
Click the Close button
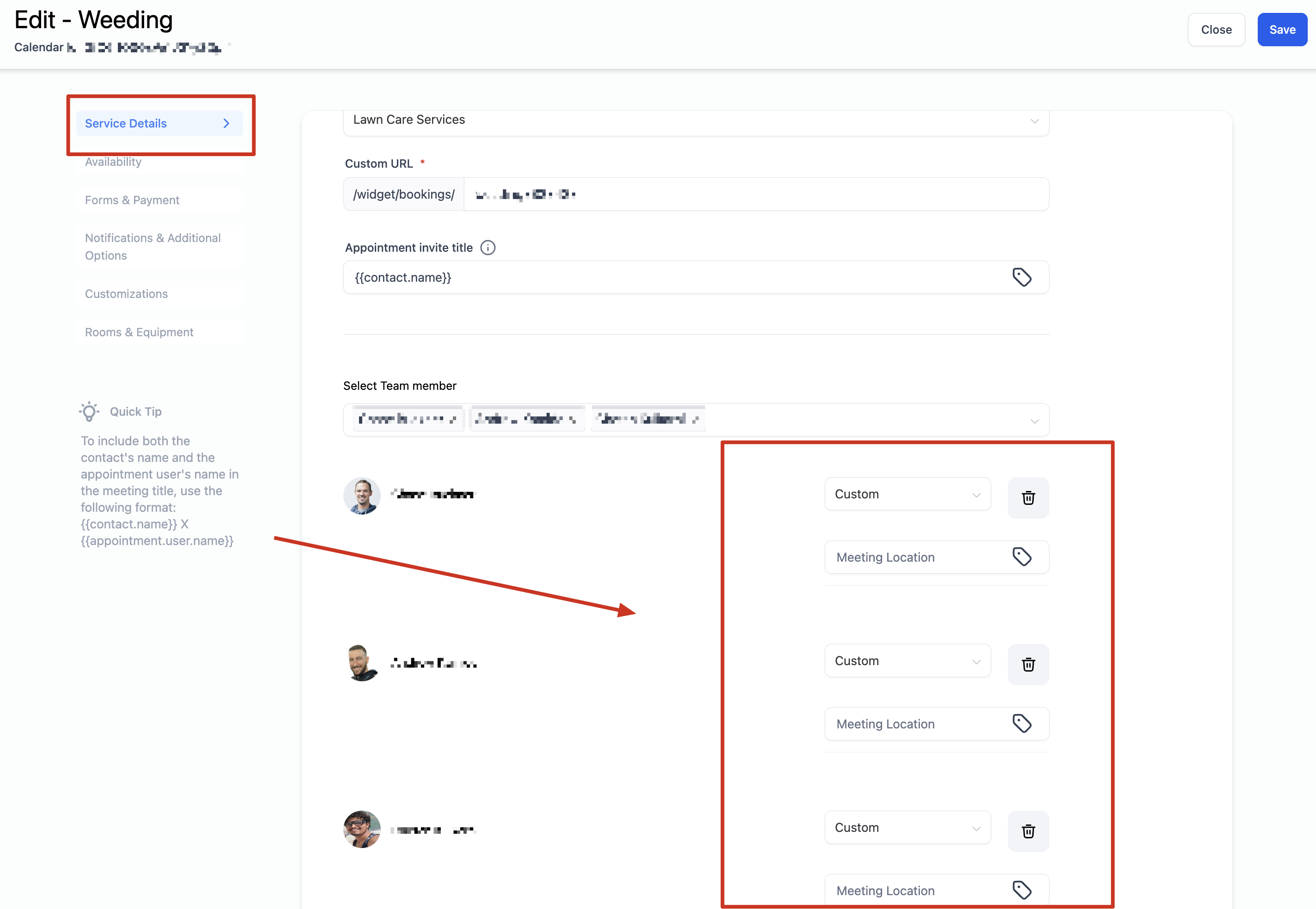pyautogui.click(x=1216, y=30)
